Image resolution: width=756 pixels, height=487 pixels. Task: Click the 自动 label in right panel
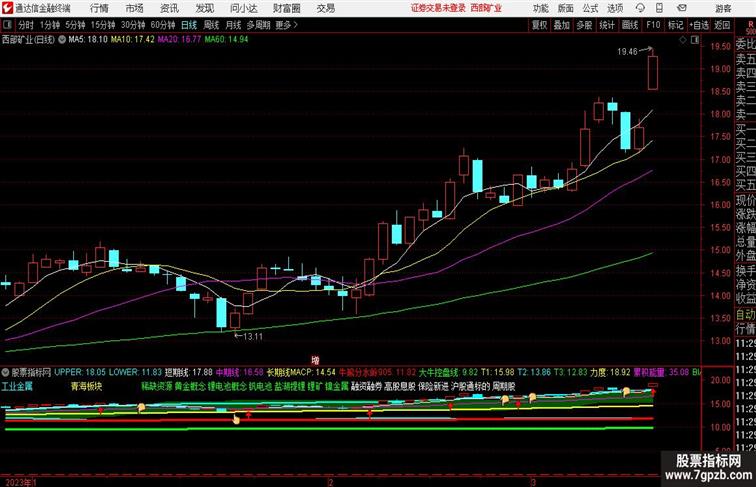click(745, 315)
